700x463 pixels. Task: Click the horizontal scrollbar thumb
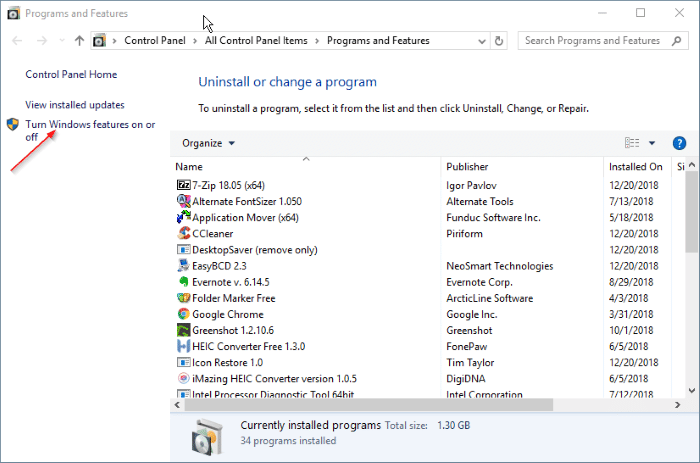(369, 405)
